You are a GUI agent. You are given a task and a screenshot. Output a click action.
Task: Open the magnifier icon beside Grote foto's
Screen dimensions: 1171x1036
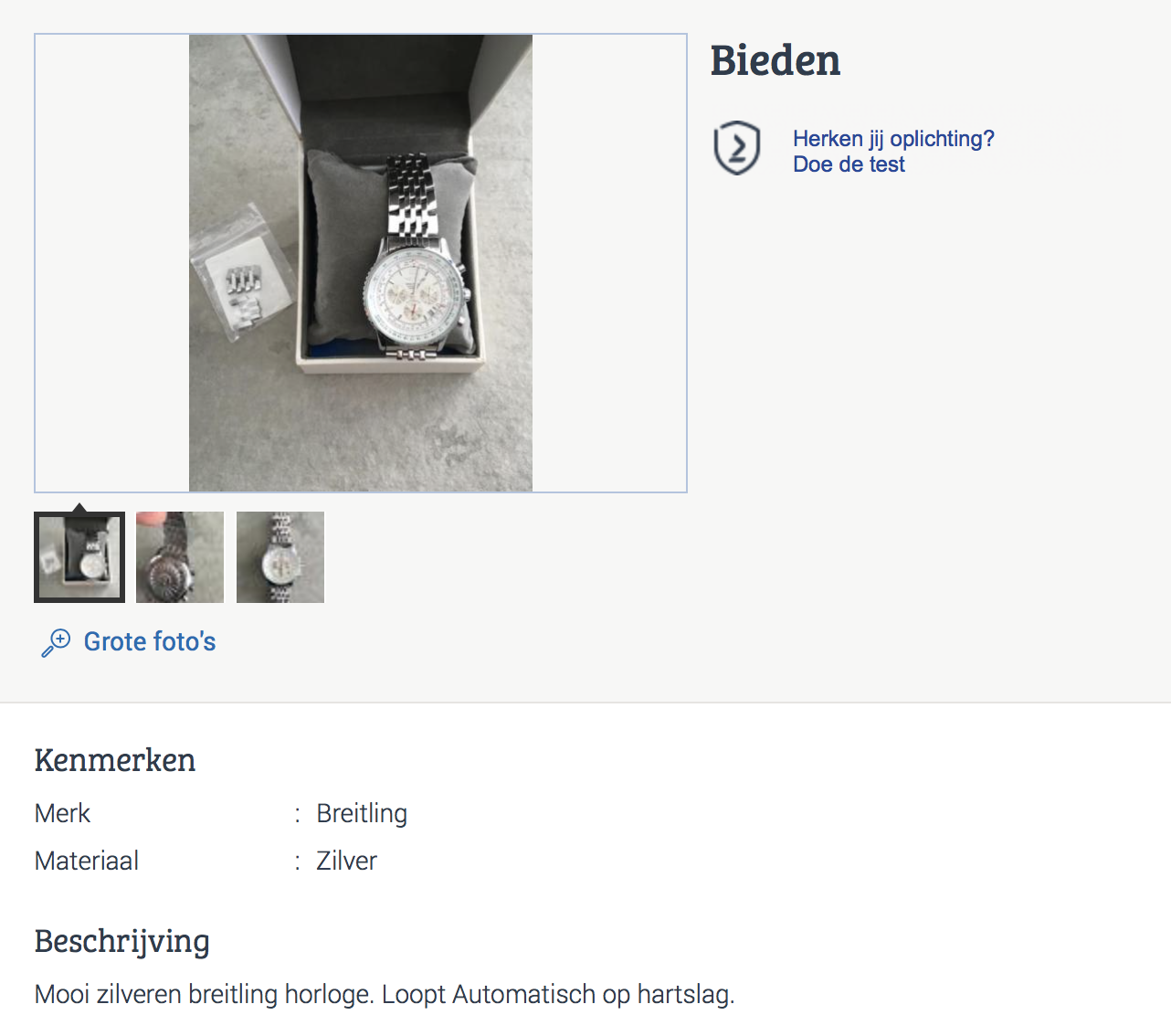[56, 642]
